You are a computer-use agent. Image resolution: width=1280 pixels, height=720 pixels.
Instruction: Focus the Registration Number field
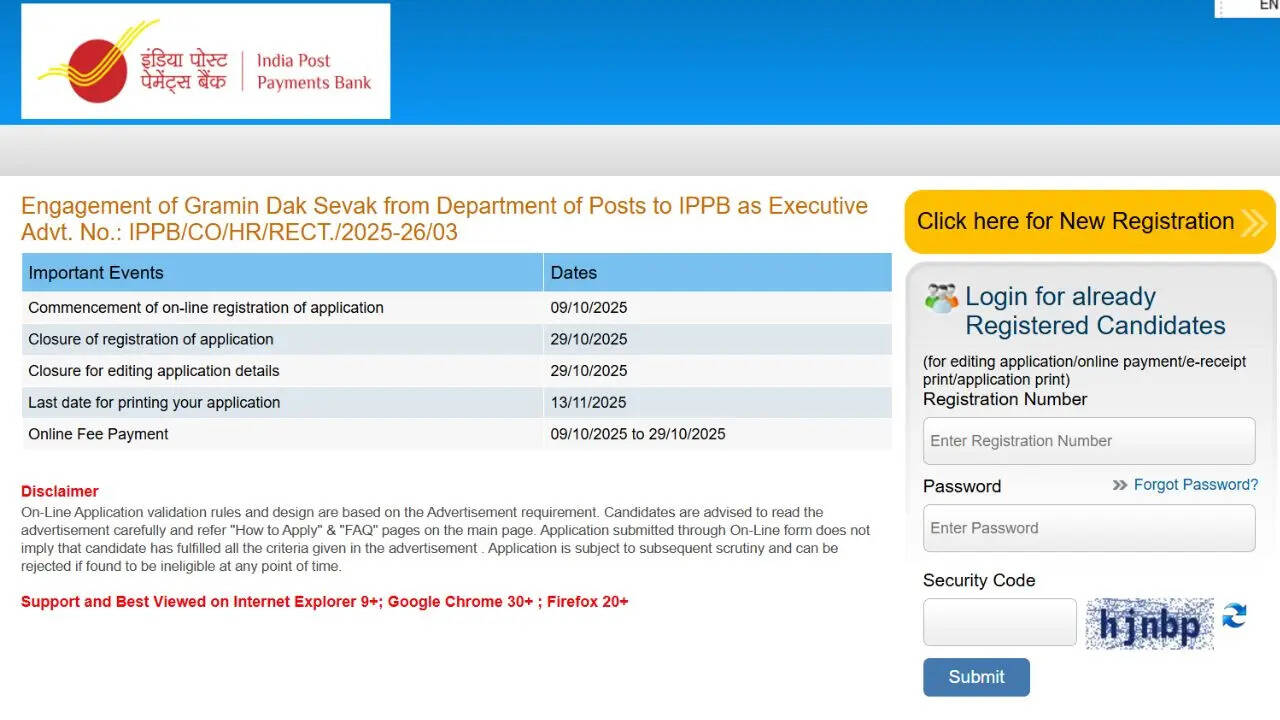(1088, 441)
